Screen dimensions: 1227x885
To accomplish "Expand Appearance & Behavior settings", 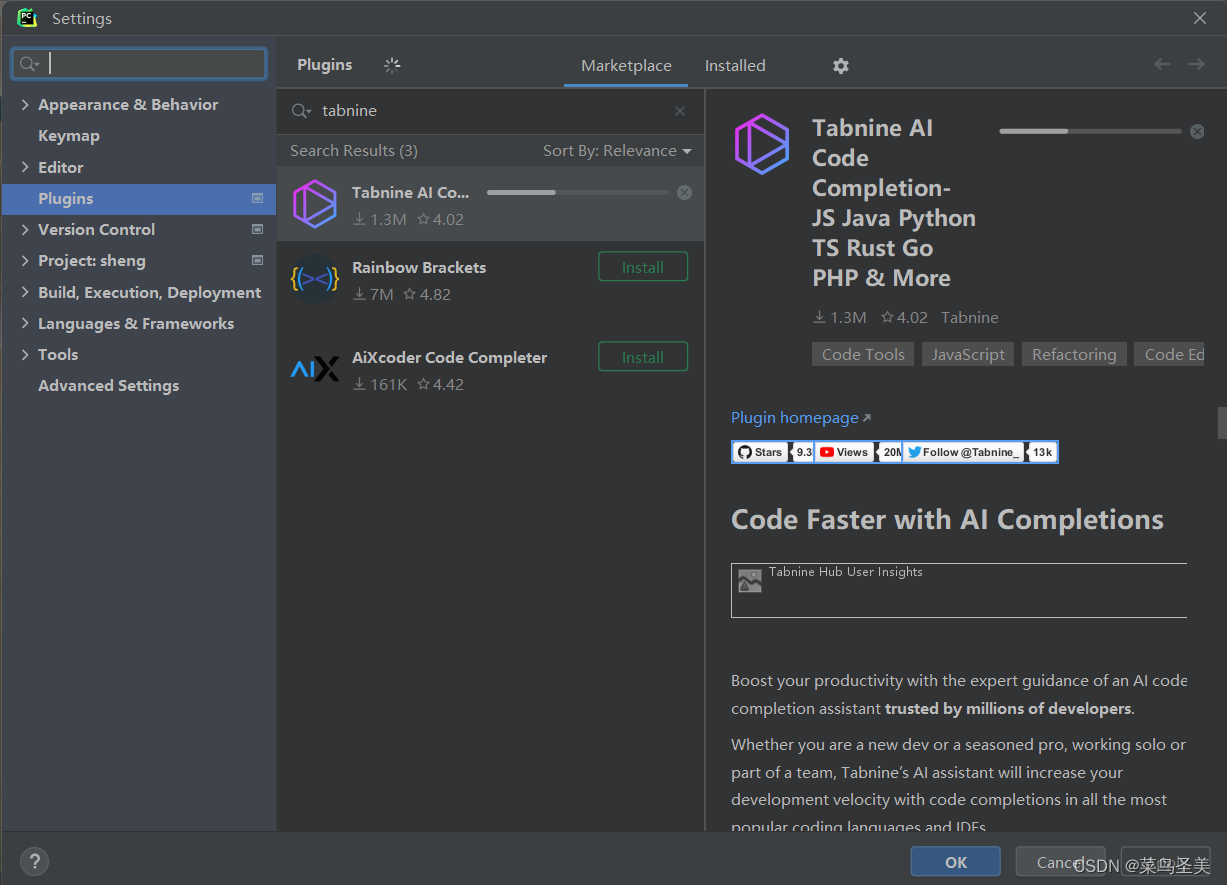I will pyautogui.click(x=25, y=105).
